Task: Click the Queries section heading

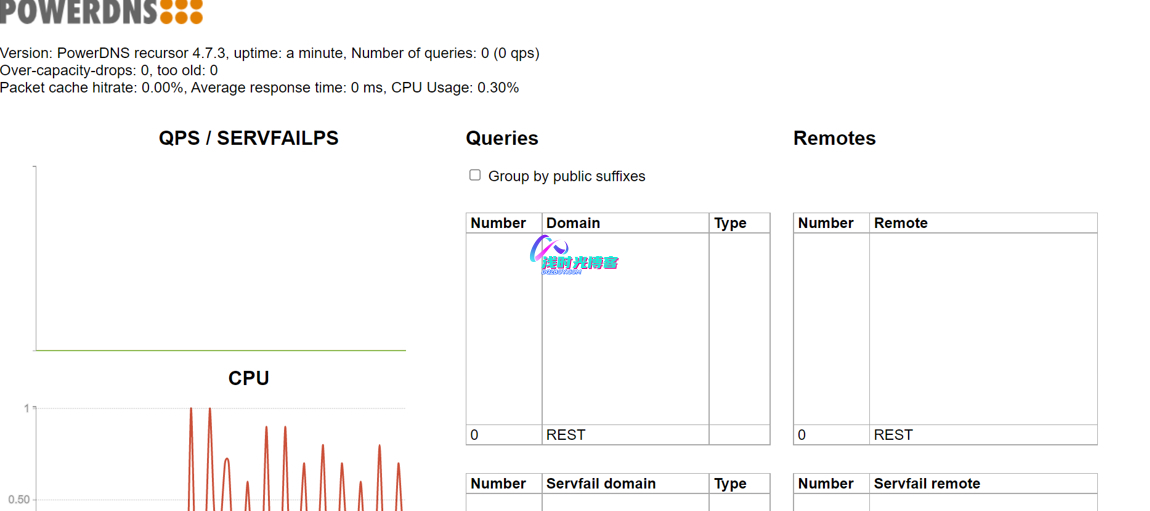Action: [502, 139]
